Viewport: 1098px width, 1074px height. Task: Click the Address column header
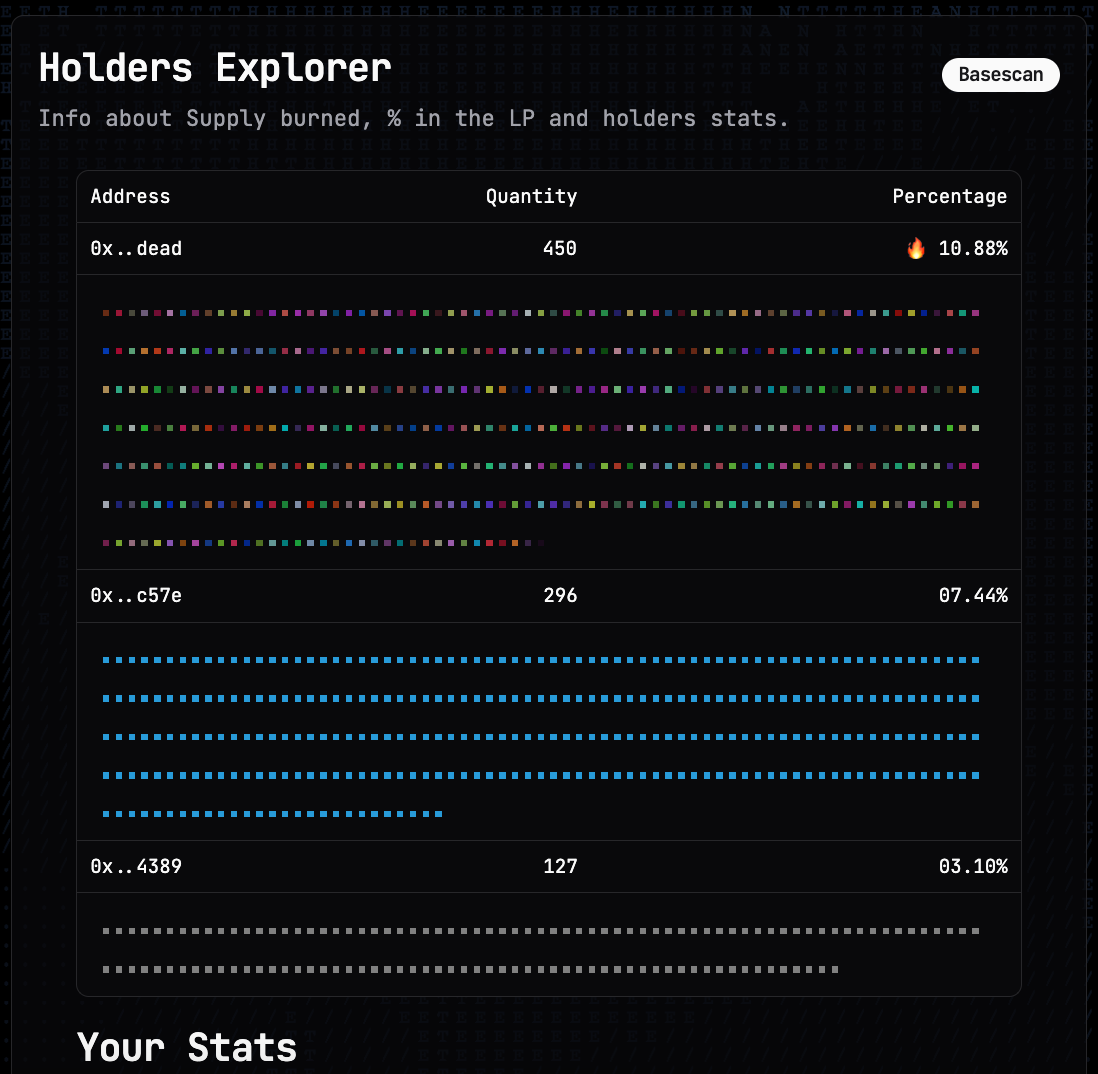[130, 197]
